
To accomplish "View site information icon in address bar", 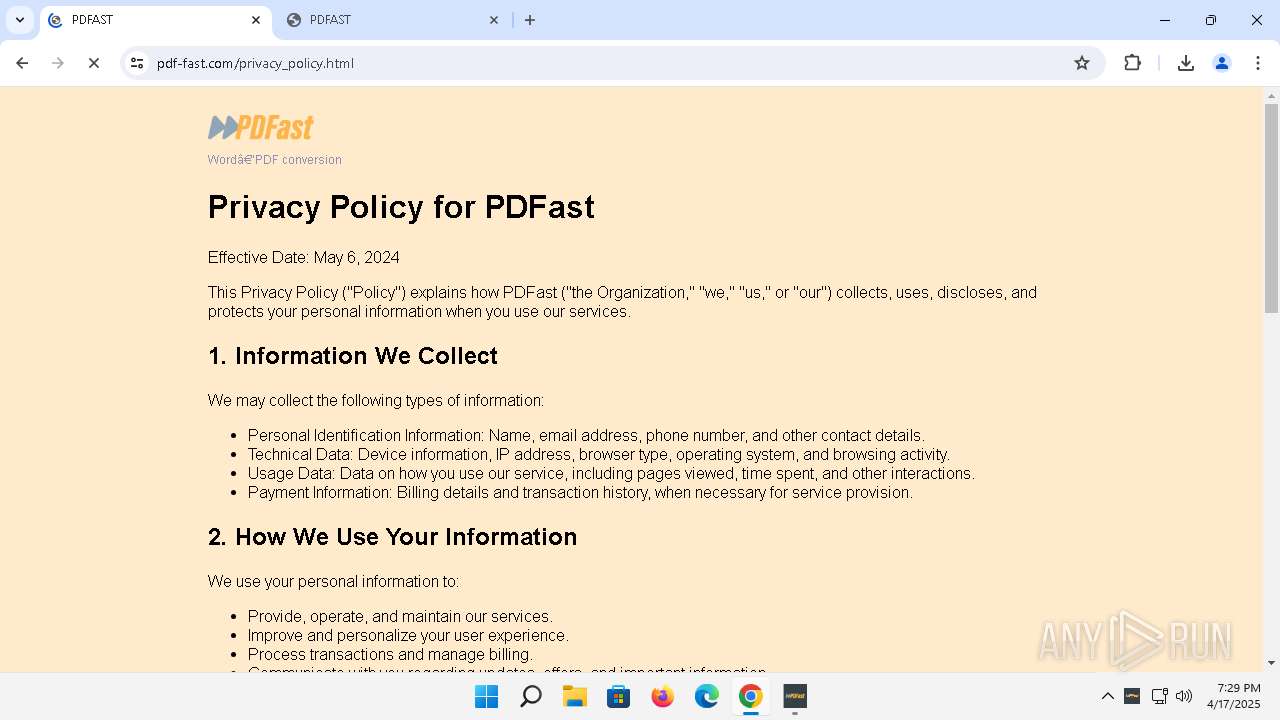I will (138, 63).
